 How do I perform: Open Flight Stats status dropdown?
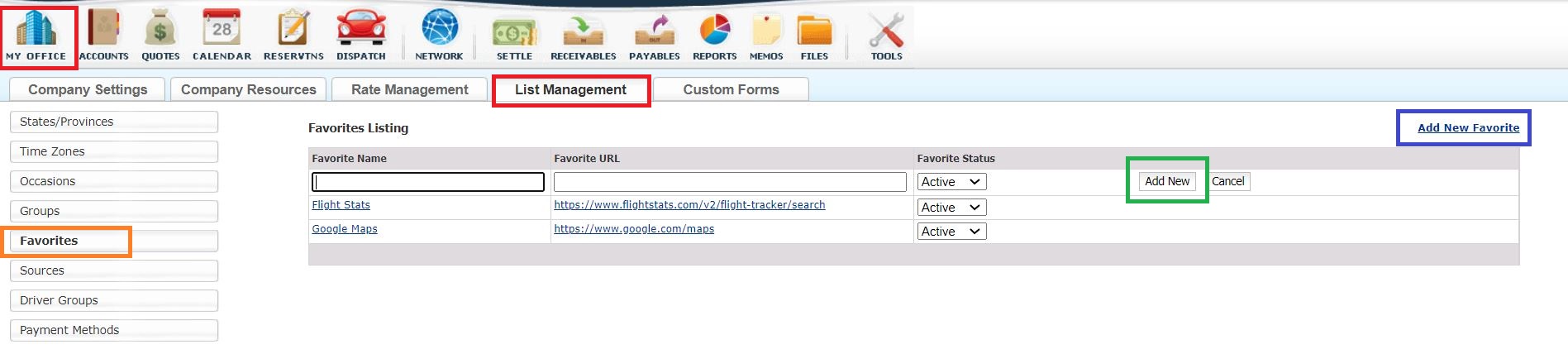coord(951,208)
